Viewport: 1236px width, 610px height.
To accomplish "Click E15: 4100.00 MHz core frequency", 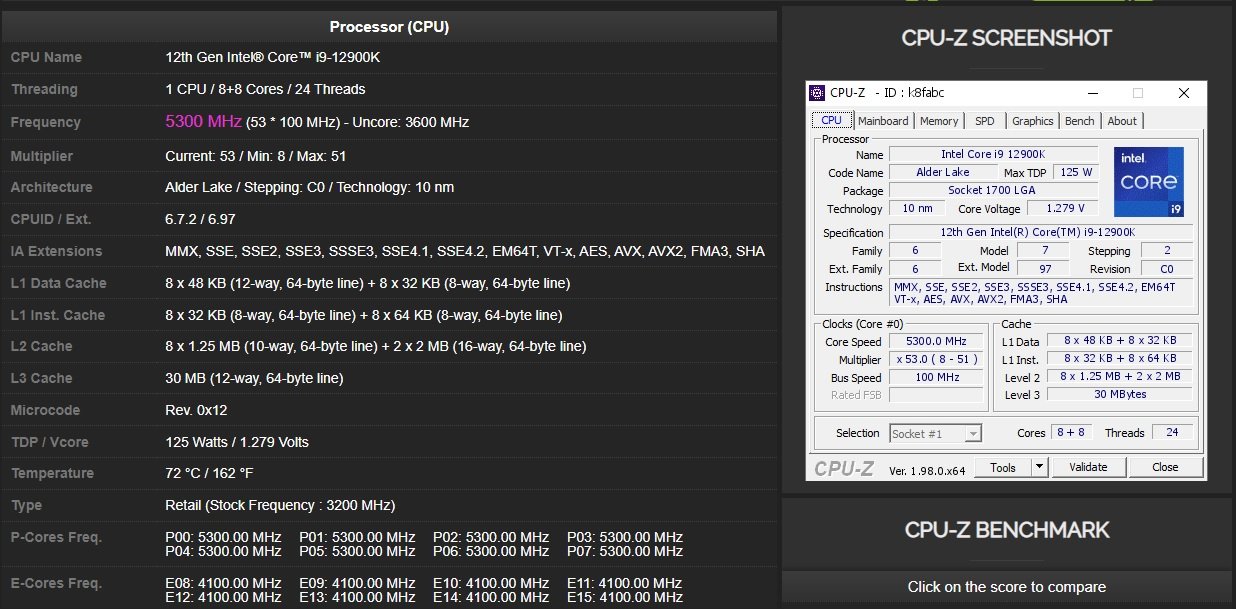I will (625, 597).
